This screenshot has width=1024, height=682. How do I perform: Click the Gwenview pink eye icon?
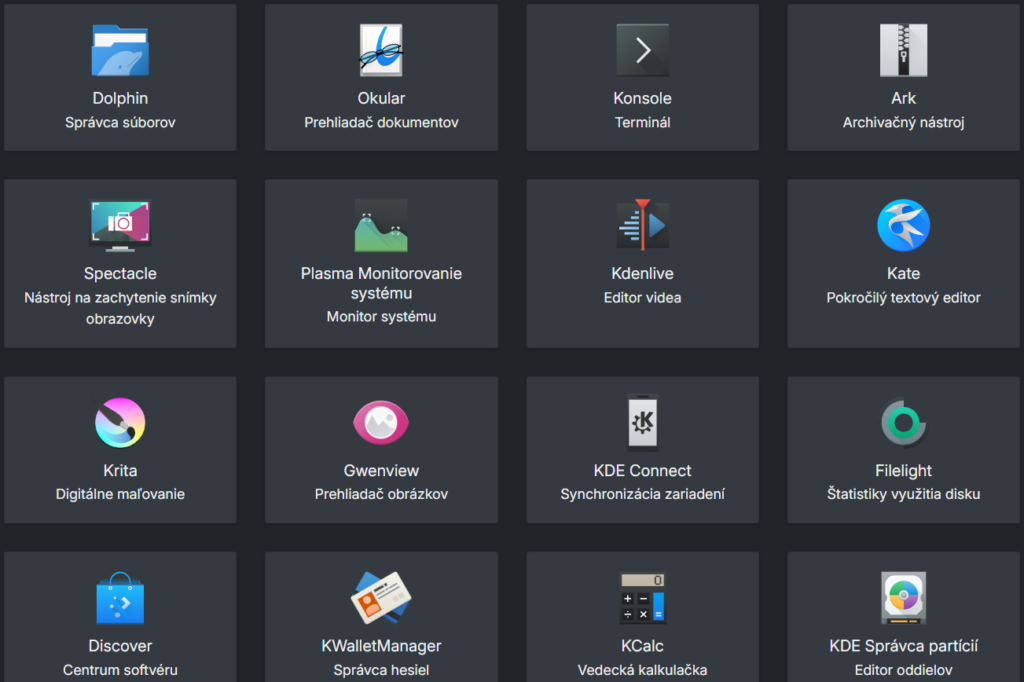point(381,423)
